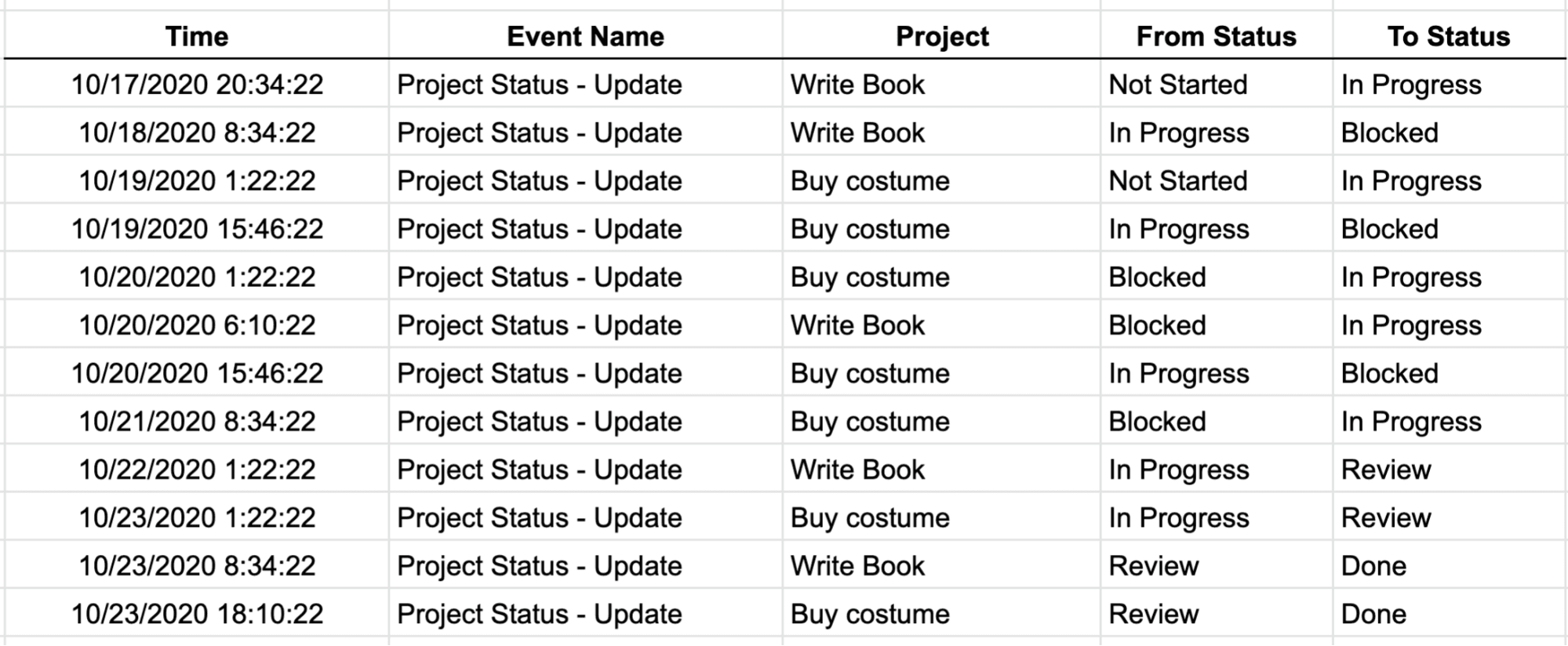
Task: Click Write Book in the first row
Action: 857,85
